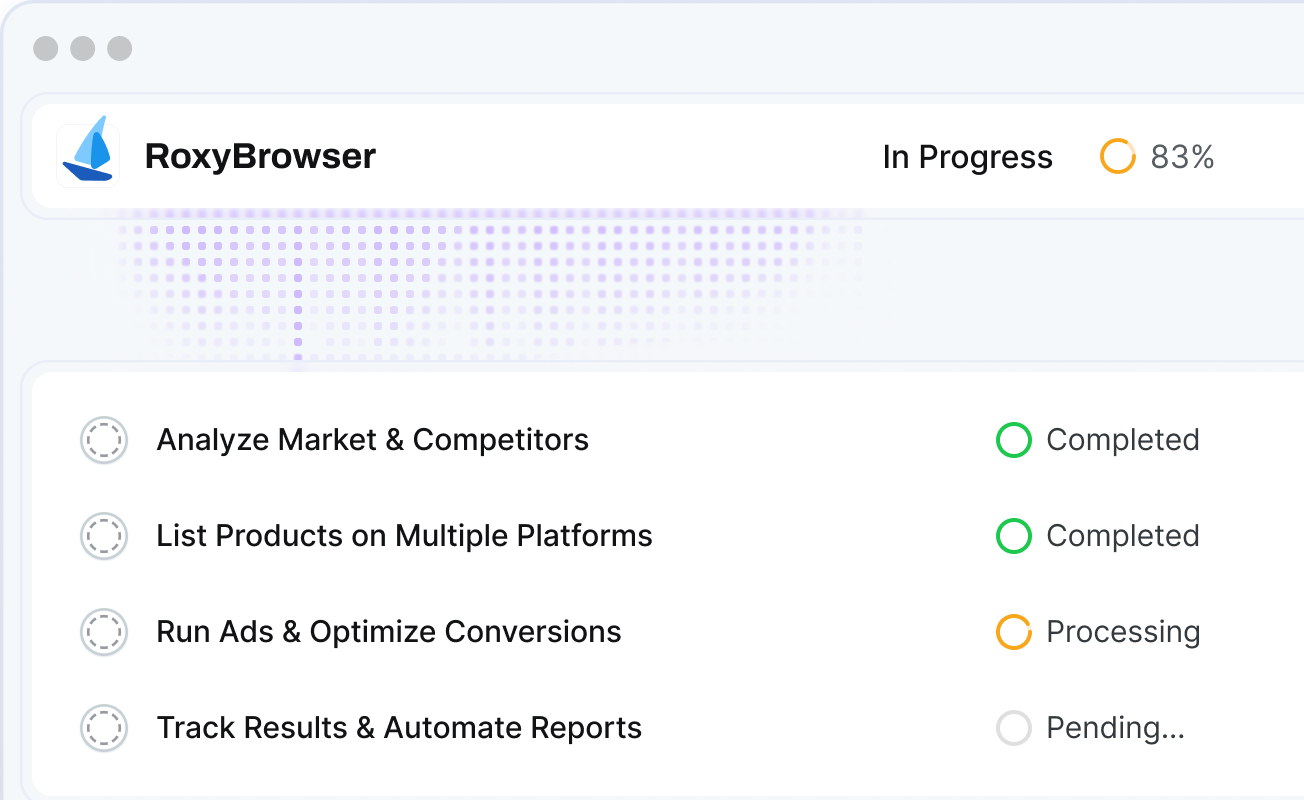Select Track Results & Automate Reports task

pos(399,728)
